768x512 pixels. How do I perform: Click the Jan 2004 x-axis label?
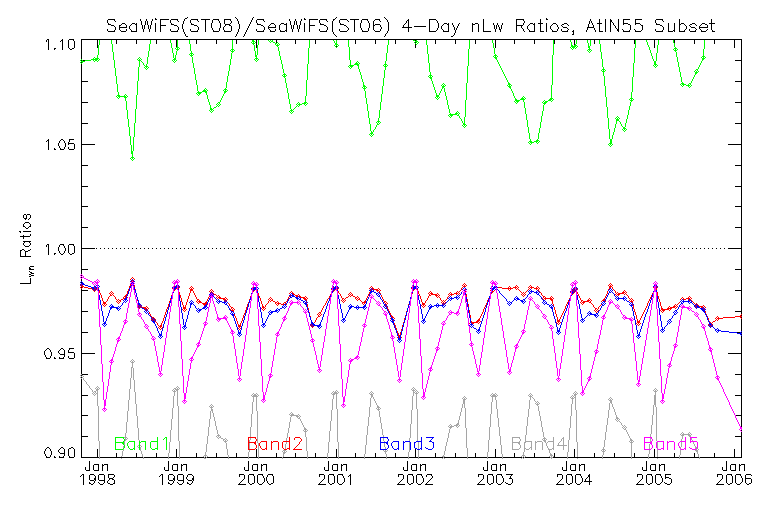coord(574,473)
